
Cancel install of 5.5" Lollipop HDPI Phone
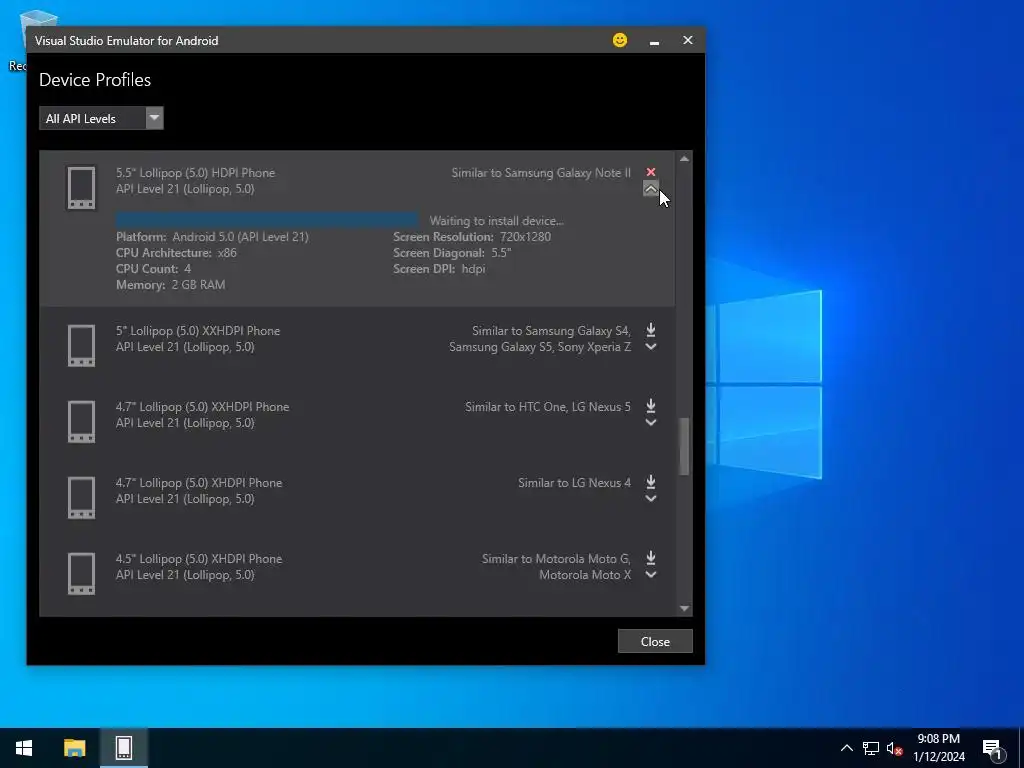tap(650, 172)
